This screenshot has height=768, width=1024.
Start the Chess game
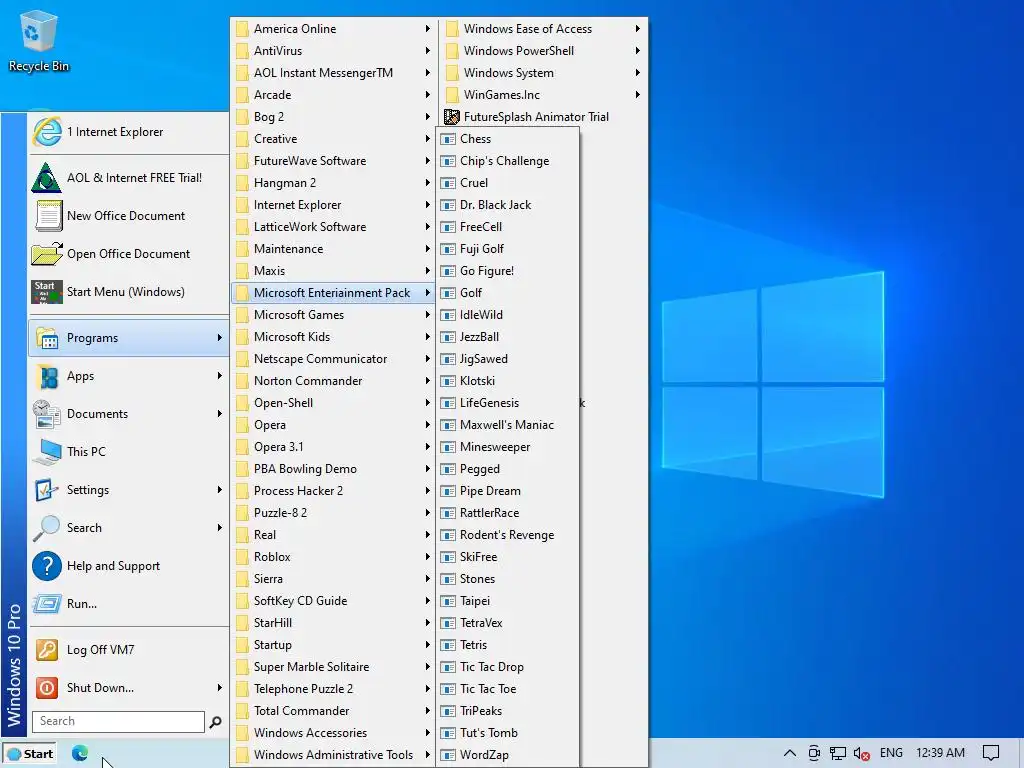tap(508, 139)
